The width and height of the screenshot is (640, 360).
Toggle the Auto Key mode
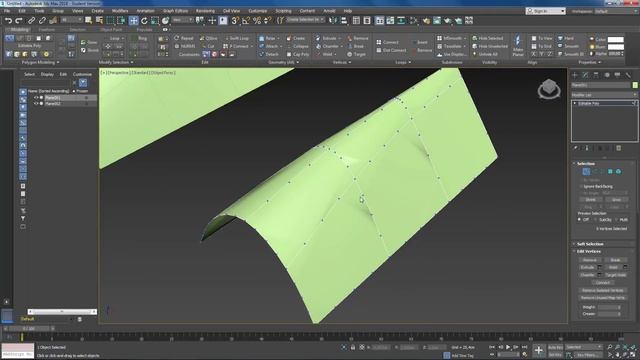[x=555, y=347]
